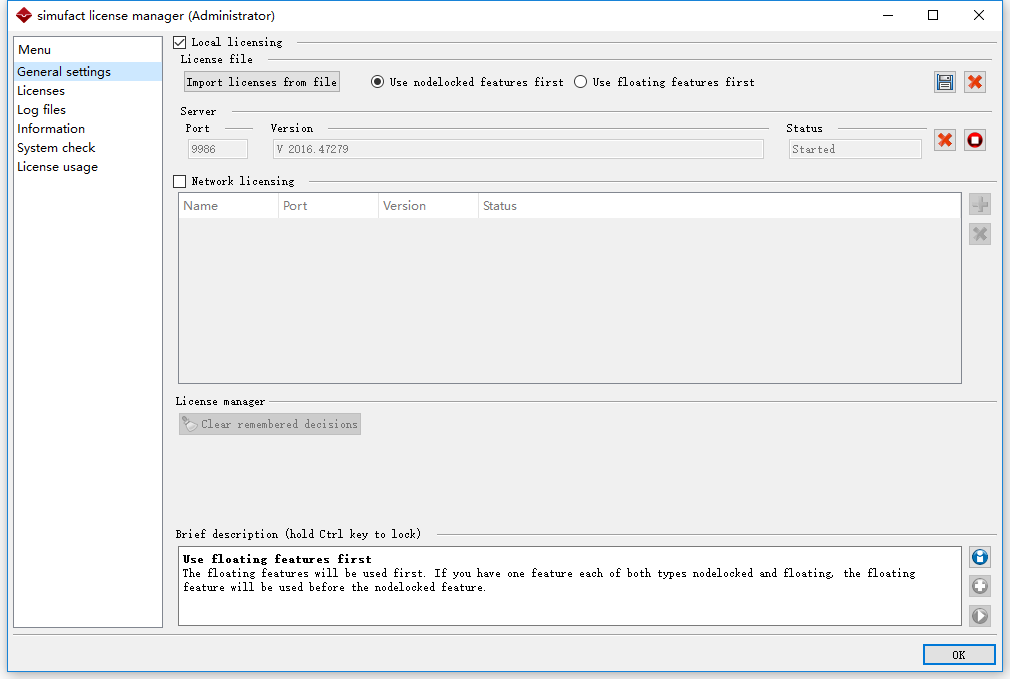Click the grey play arrow beside description box
The width and height of the screenshot is (1010, 679).
[x=980, y=616]
